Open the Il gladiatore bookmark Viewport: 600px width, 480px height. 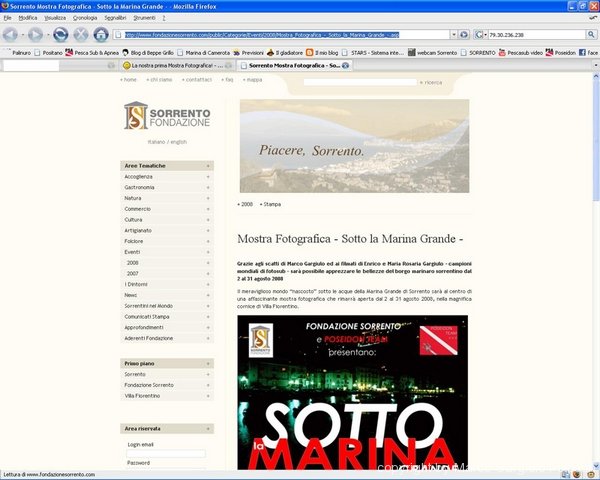point(285,53)
